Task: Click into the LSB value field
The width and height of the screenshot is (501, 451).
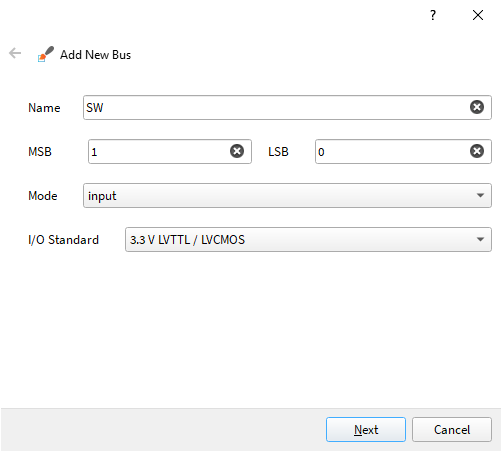Action: click(403, 151)
